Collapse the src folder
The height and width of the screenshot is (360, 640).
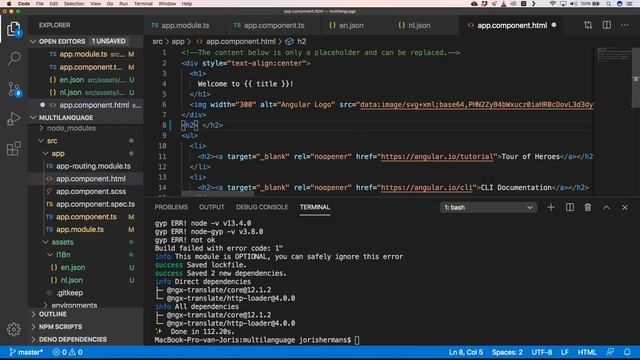tap(52, 141)
